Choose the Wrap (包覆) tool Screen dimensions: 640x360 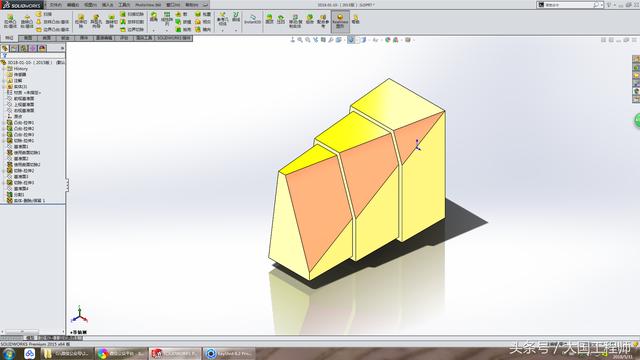click(203, 14)
